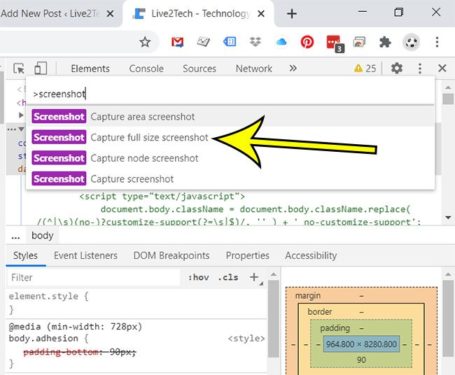Screen dimensions: 455x375
Task: Click the breadcrumb ellipsis before body
Action: [15, 236]
